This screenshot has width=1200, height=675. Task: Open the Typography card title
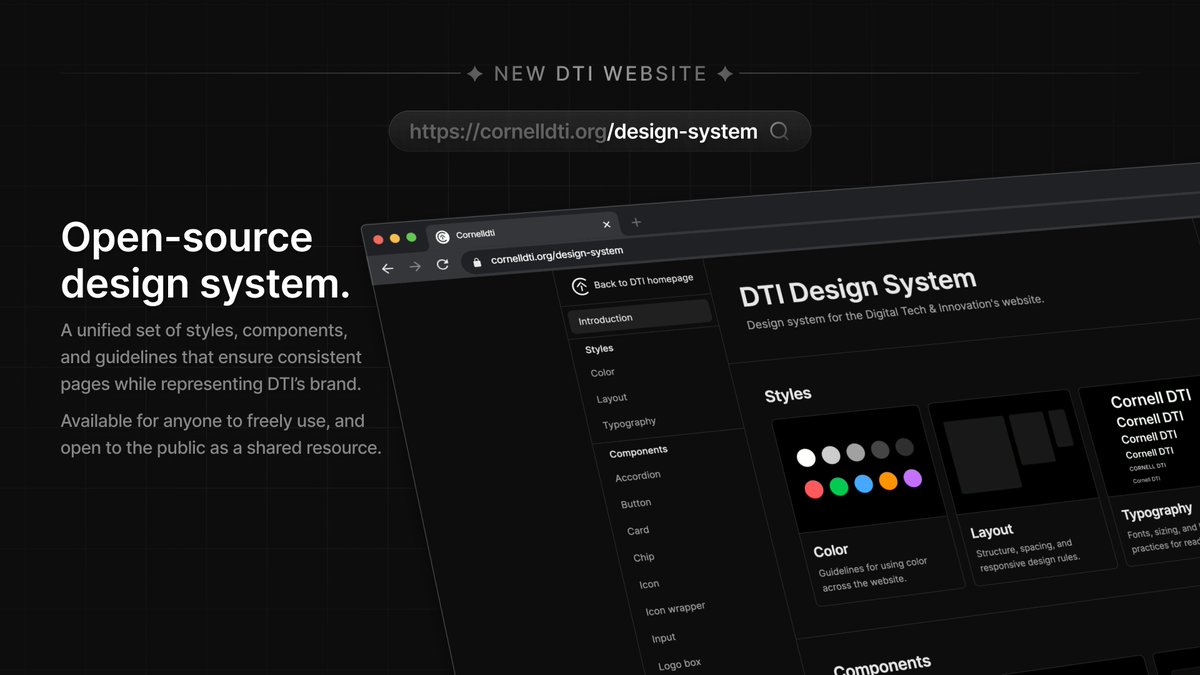click(1157, 512)
